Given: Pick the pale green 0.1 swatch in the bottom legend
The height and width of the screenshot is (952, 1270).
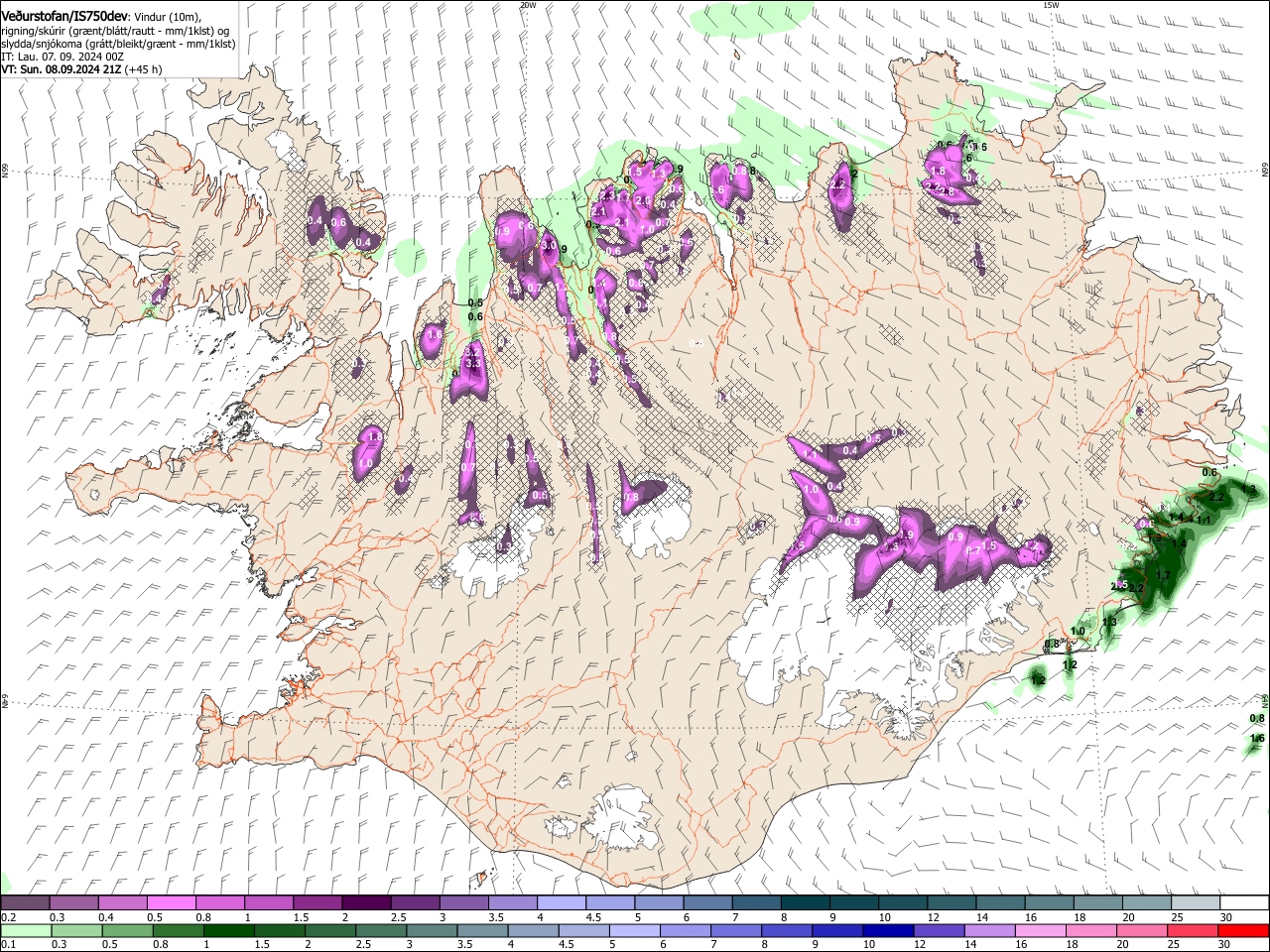Looking at the screenshot, I should (x=26, y=930).
